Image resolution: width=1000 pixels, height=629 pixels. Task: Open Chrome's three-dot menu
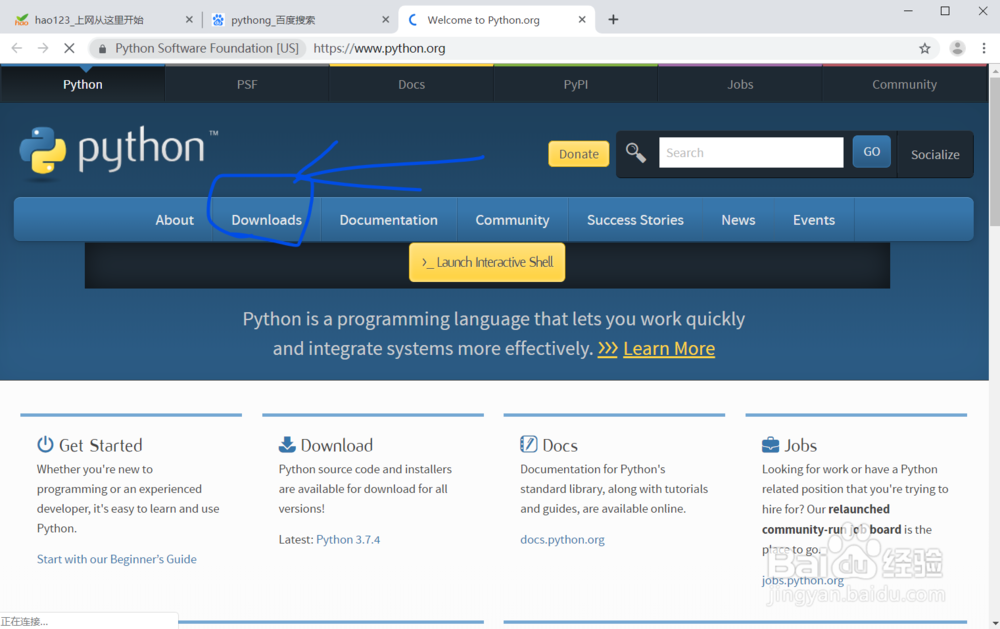coord(984,48)
